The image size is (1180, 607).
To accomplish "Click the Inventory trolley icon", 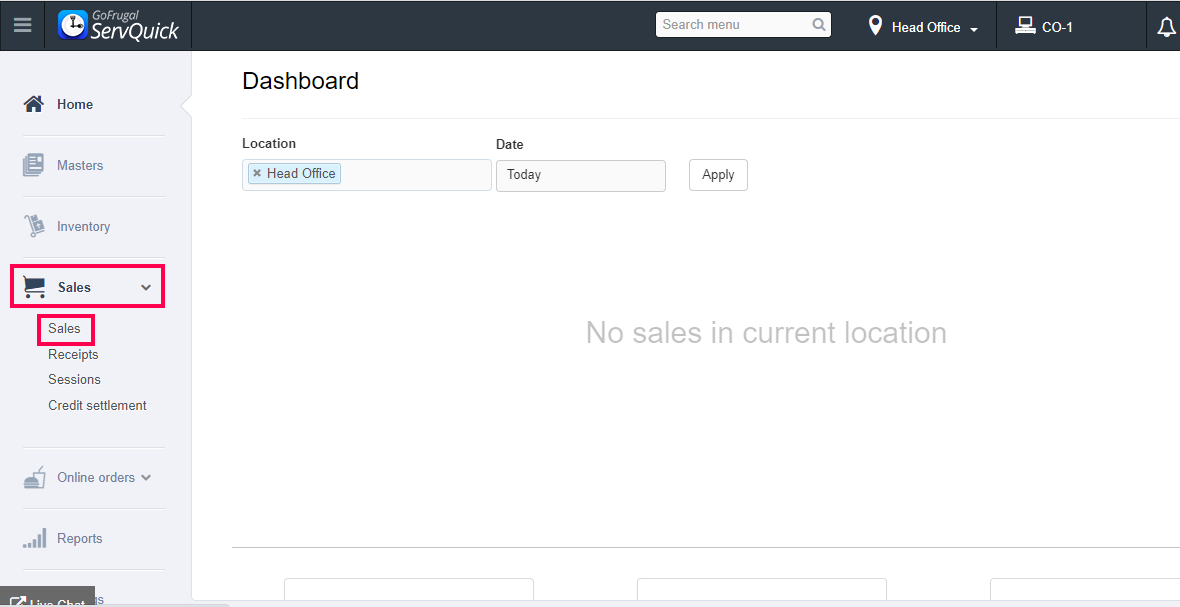I will point(35,226).
